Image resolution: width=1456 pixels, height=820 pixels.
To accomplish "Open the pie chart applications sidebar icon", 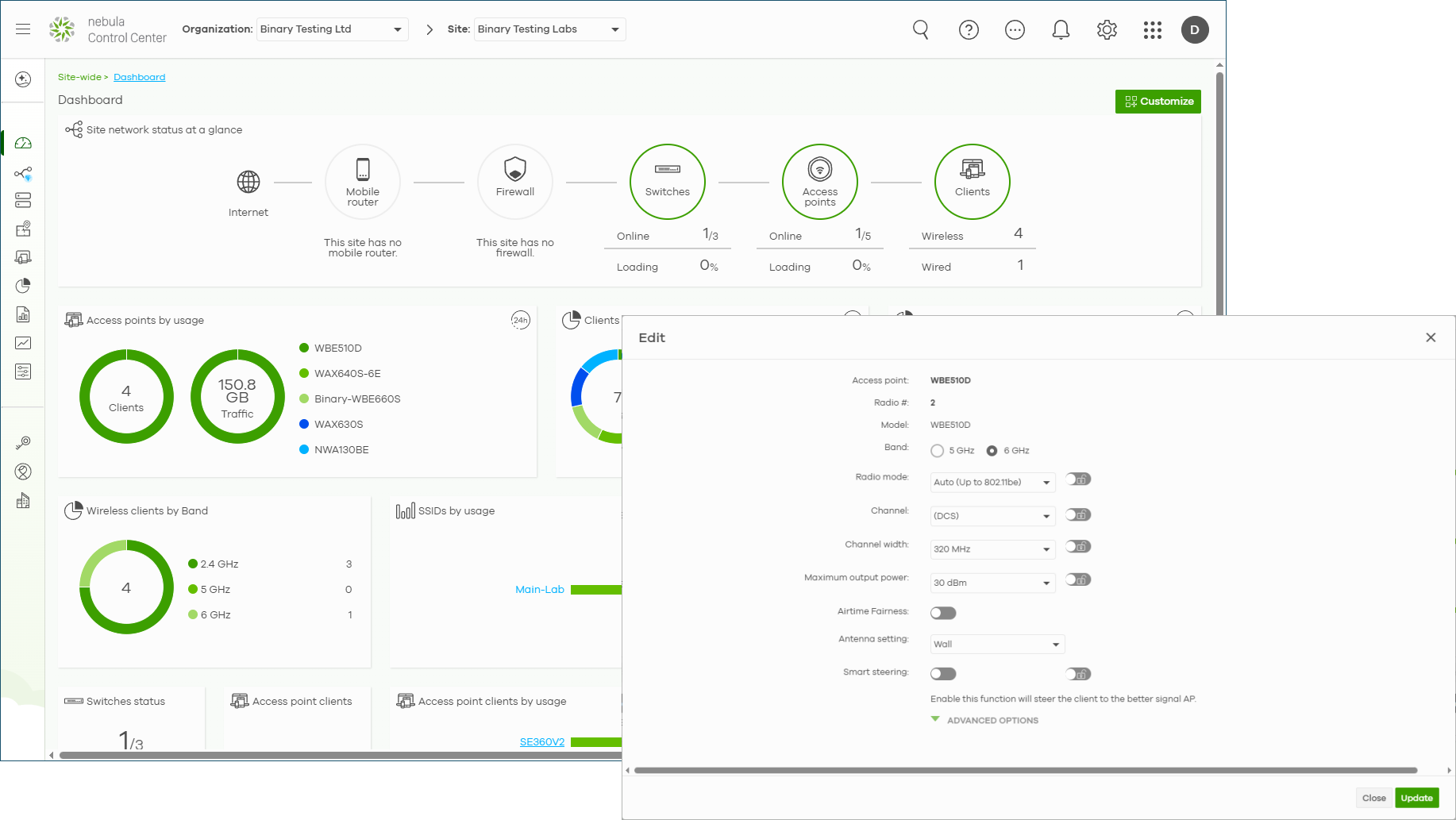I will click(x=23, y=286).
